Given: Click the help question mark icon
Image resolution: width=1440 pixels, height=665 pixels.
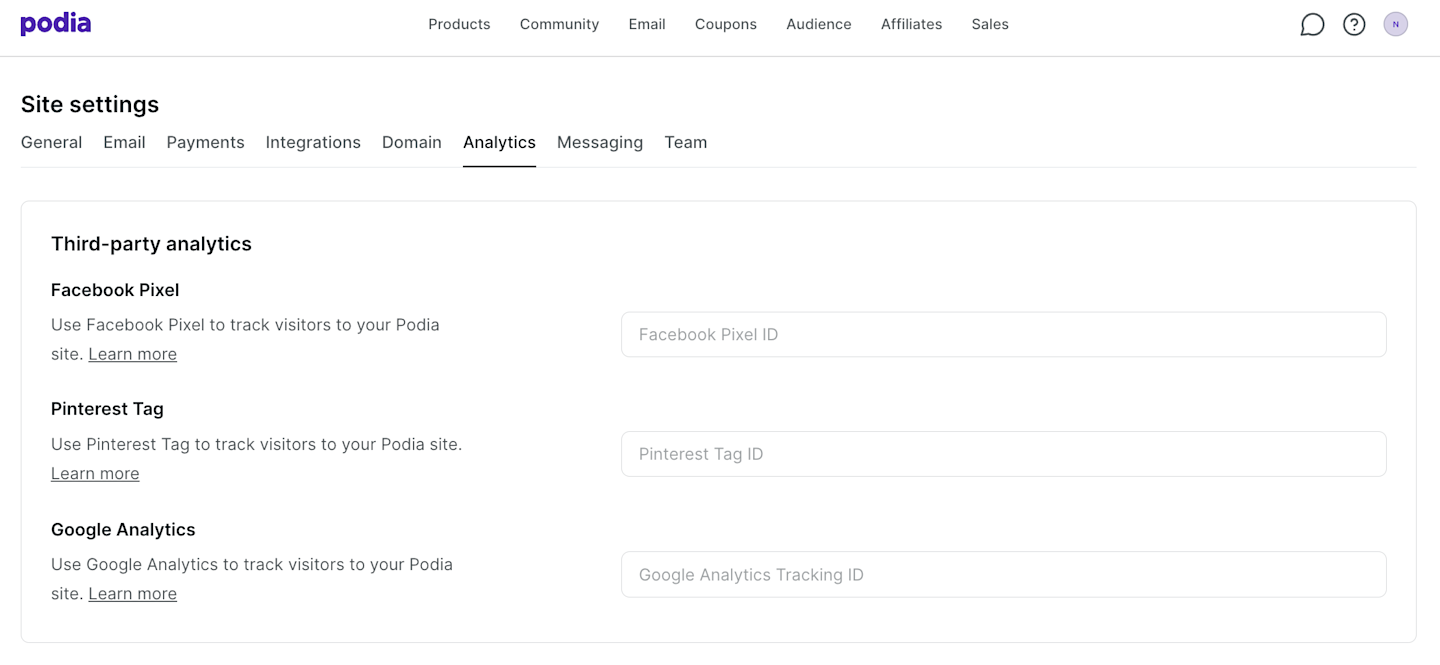Looking at the screenshot, I should tap(1354, 25).
